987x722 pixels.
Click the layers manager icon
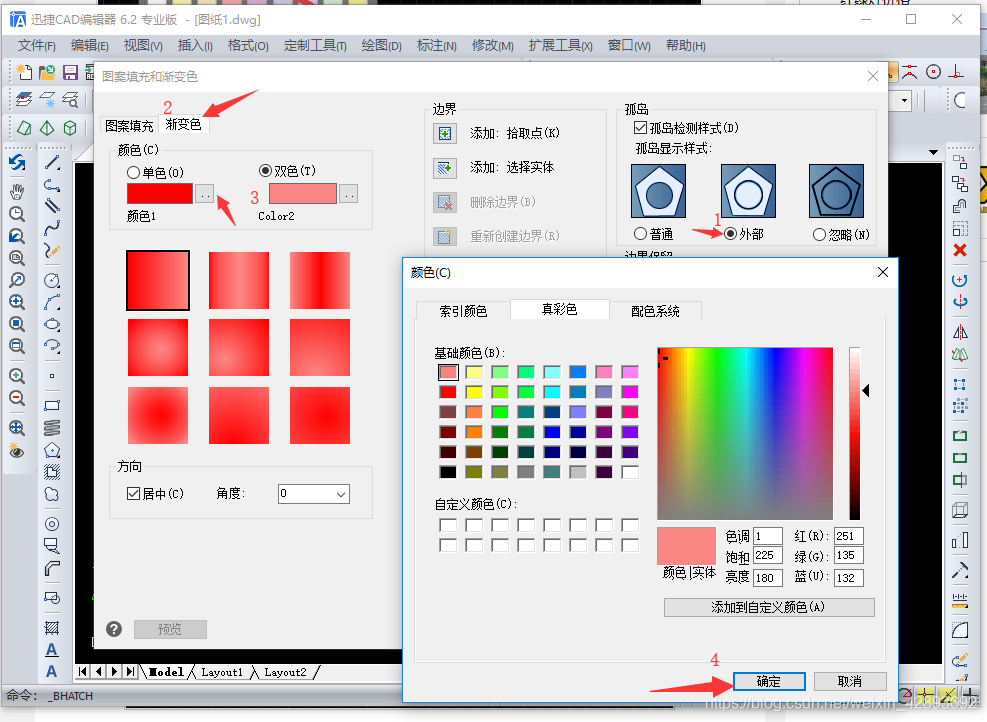click(25, 99)
